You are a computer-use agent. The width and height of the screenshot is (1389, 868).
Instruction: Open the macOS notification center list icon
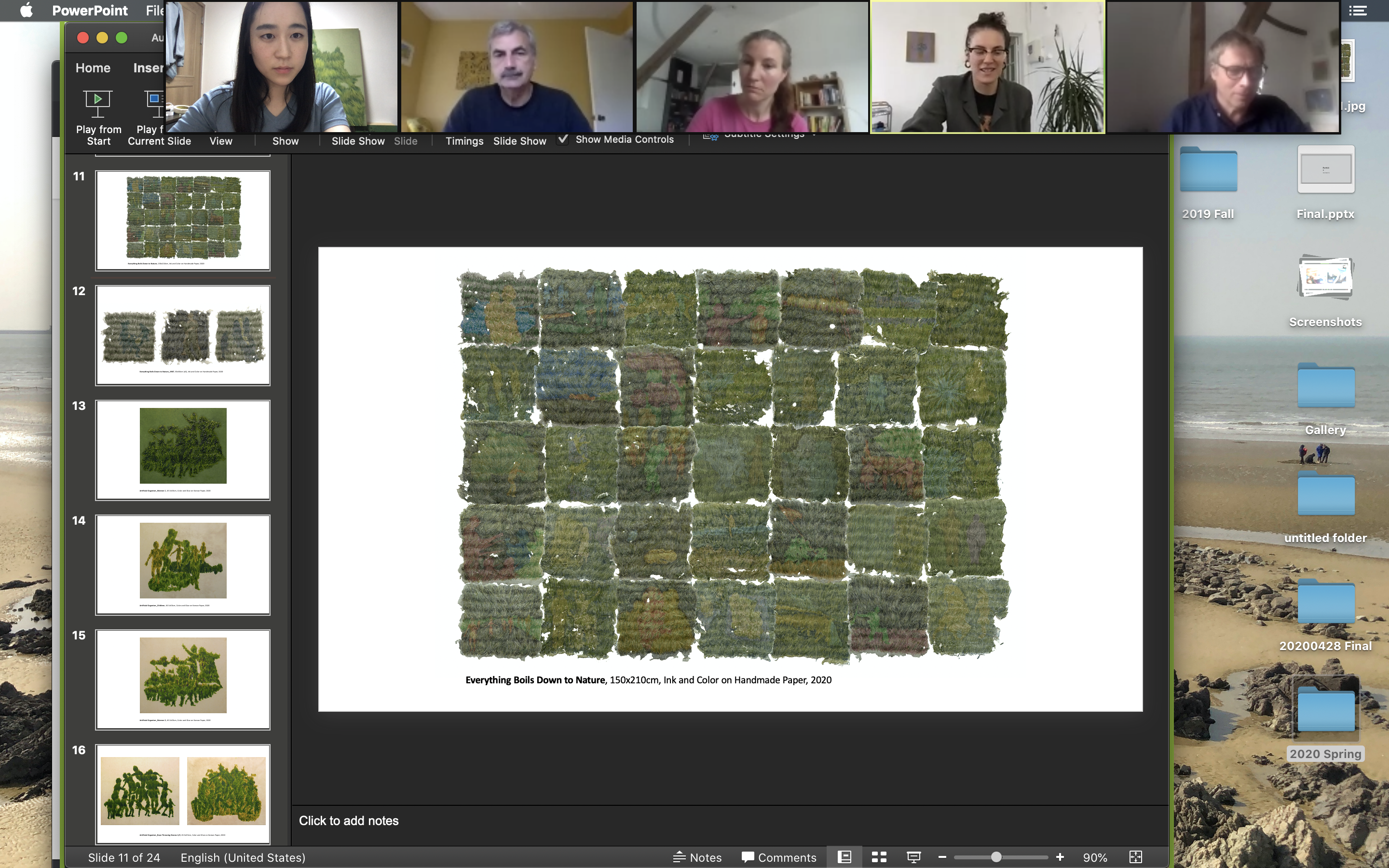(x=1358, y=10)
